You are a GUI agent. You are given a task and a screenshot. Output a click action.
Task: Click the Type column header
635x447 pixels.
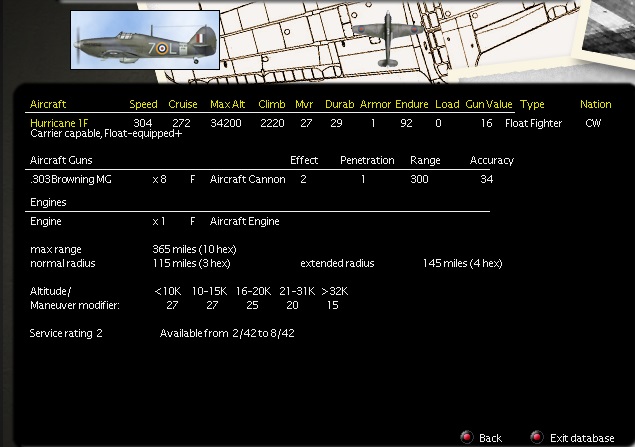tap(532, 104)
